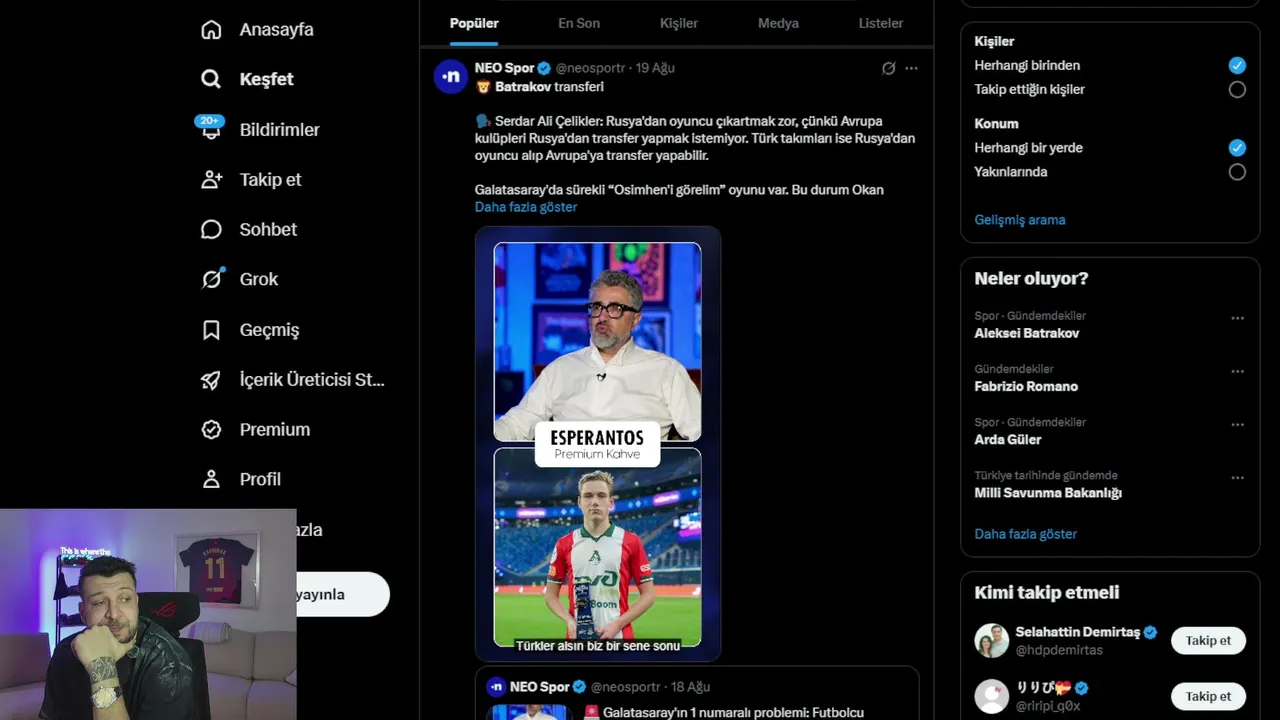Click the quoted NEO Spor tweet avatar

496,687
